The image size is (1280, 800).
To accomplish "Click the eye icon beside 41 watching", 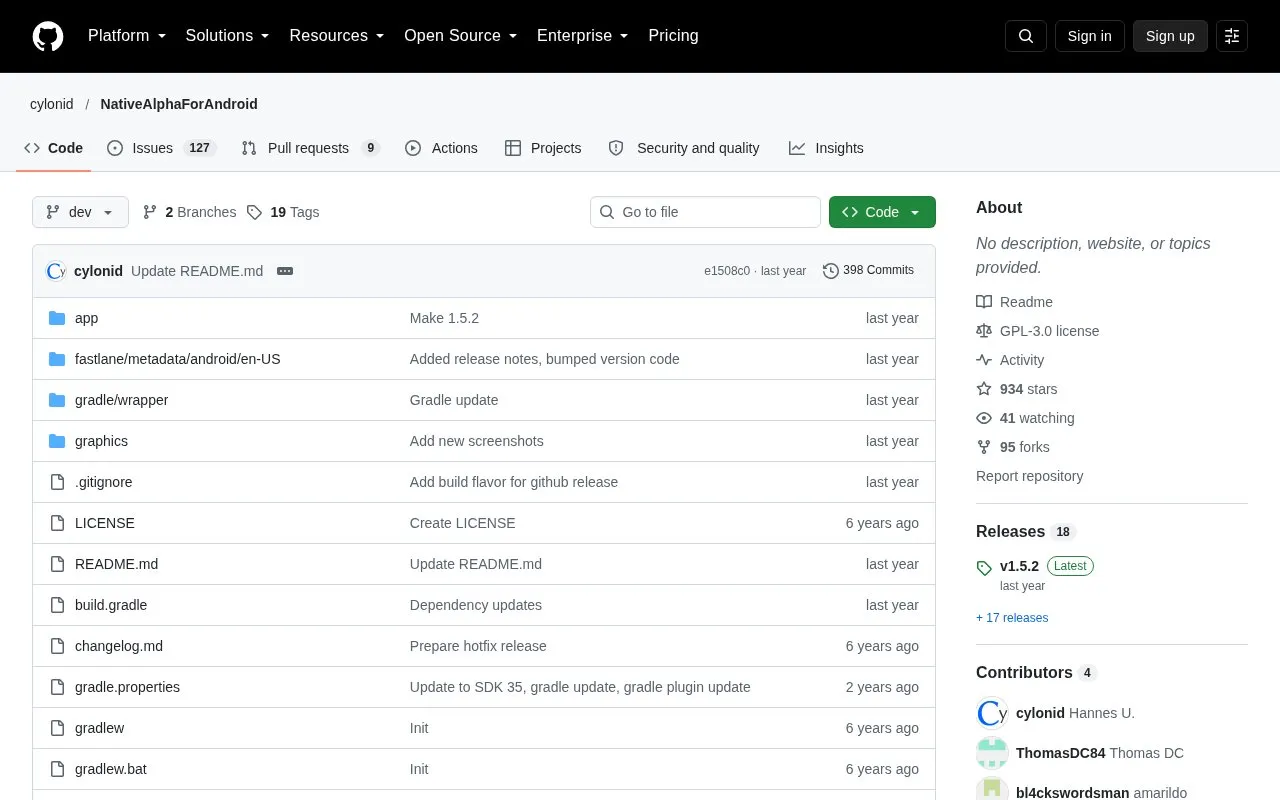I will click(984, 418).
